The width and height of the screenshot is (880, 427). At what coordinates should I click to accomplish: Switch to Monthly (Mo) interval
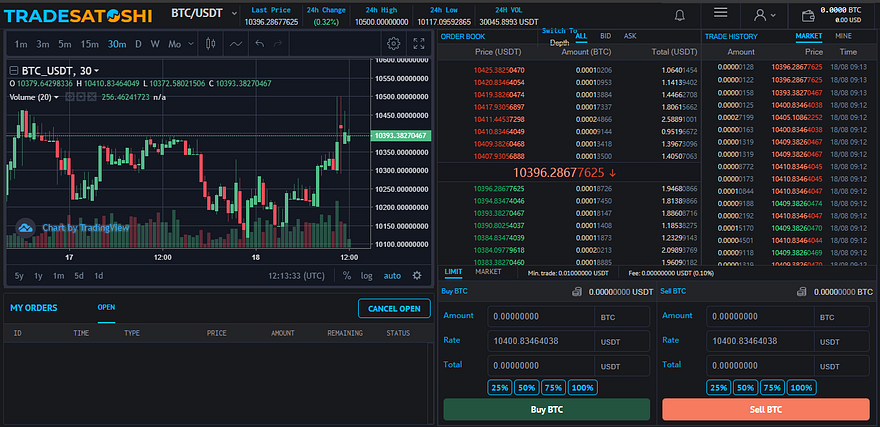click(175, 44)
